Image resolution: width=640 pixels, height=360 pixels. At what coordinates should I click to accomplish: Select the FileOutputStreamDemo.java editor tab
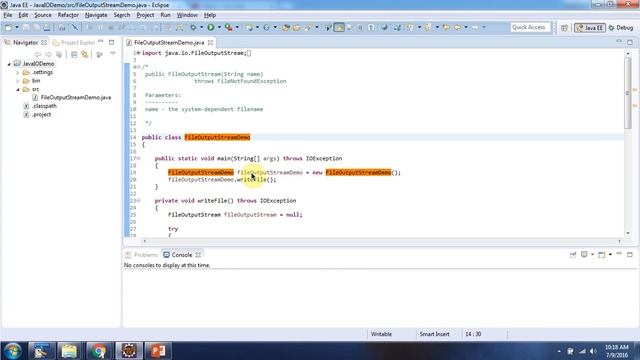pyautogui.click(x=169, y=42)
